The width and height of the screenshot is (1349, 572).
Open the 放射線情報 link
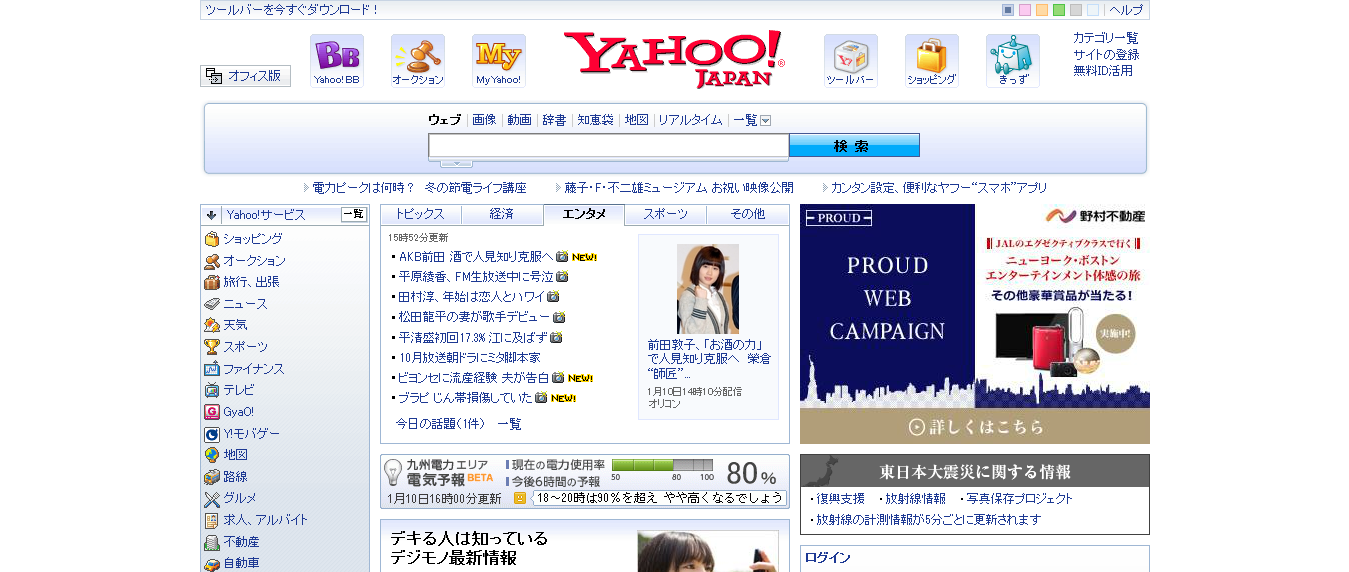pos(915,498)
